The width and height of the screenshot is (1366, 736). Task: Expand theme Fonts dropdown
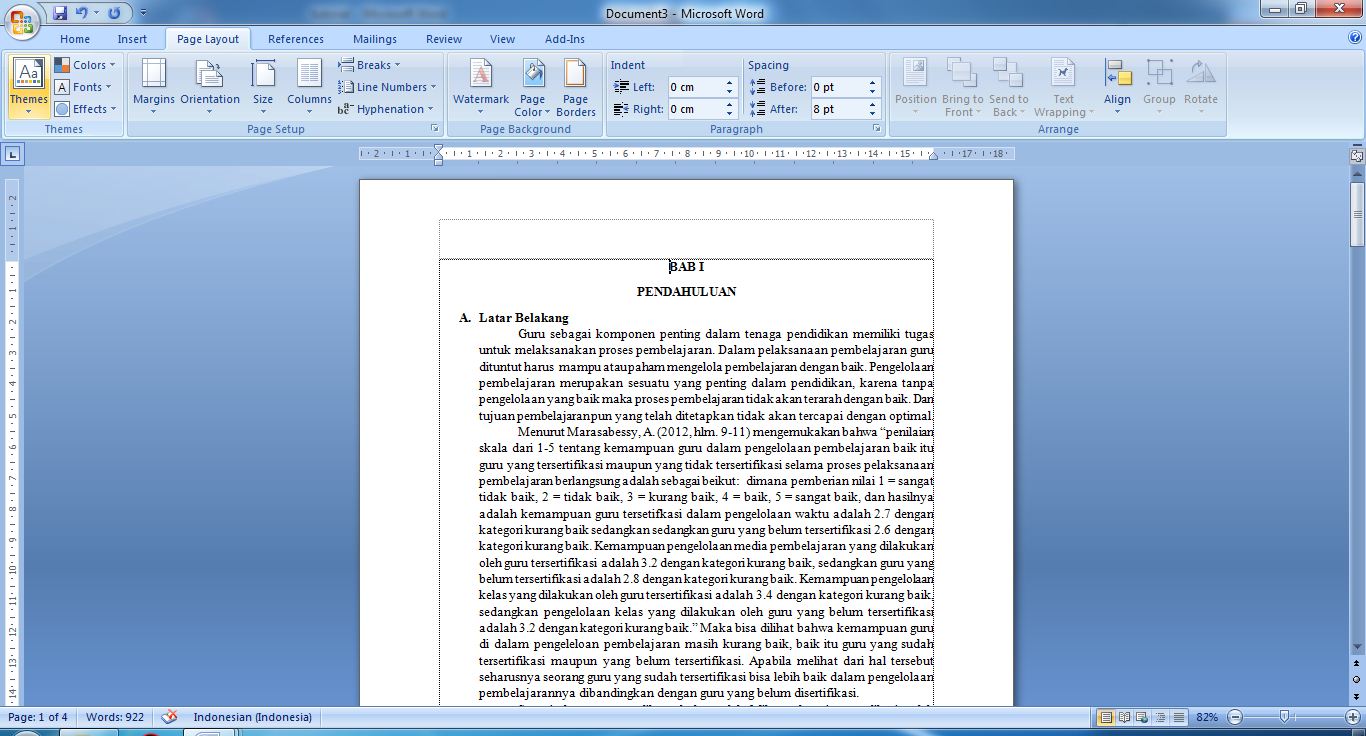click(x=85, y=87)
